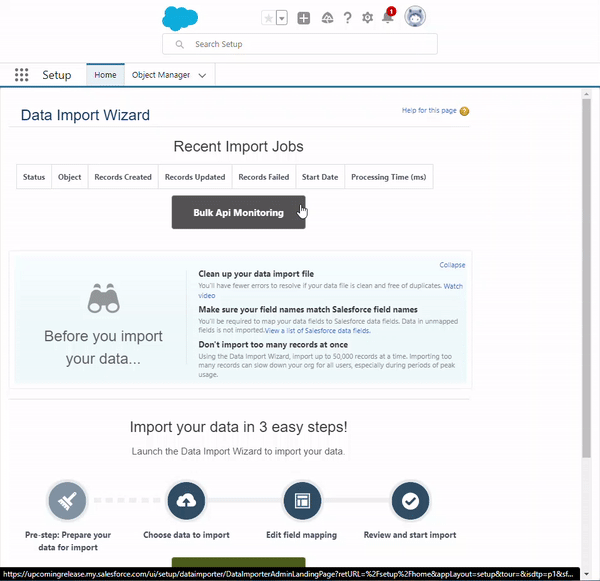Click the green launch wizard button
Viewport: 600px width, 581px height.
pos(238,562)
